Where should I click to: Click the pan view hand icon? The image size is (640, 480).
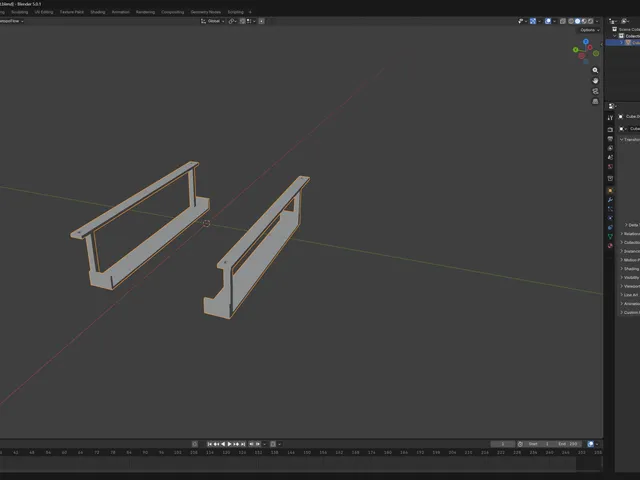point(595,81)
